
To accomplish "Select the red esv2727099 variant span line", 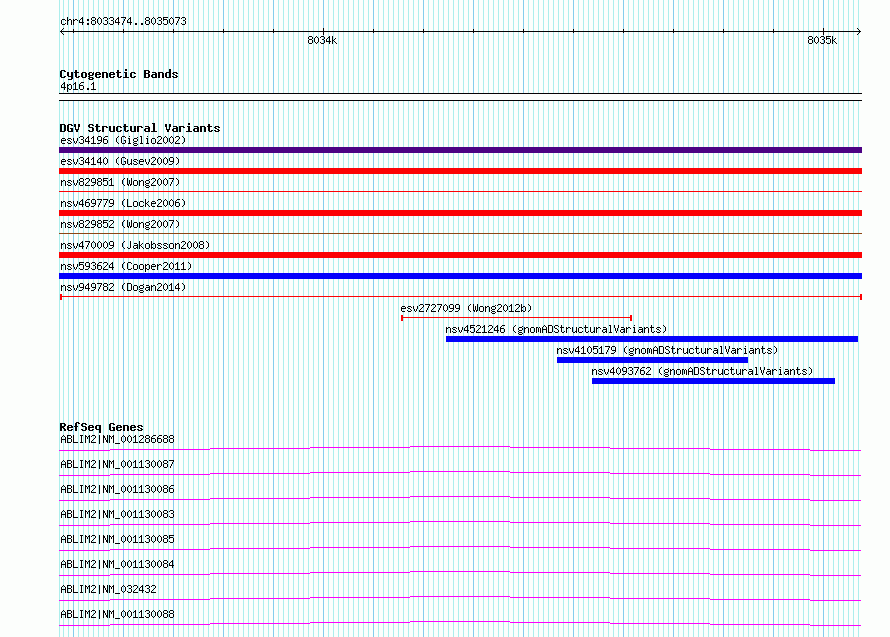I will (x=517, y=318).
